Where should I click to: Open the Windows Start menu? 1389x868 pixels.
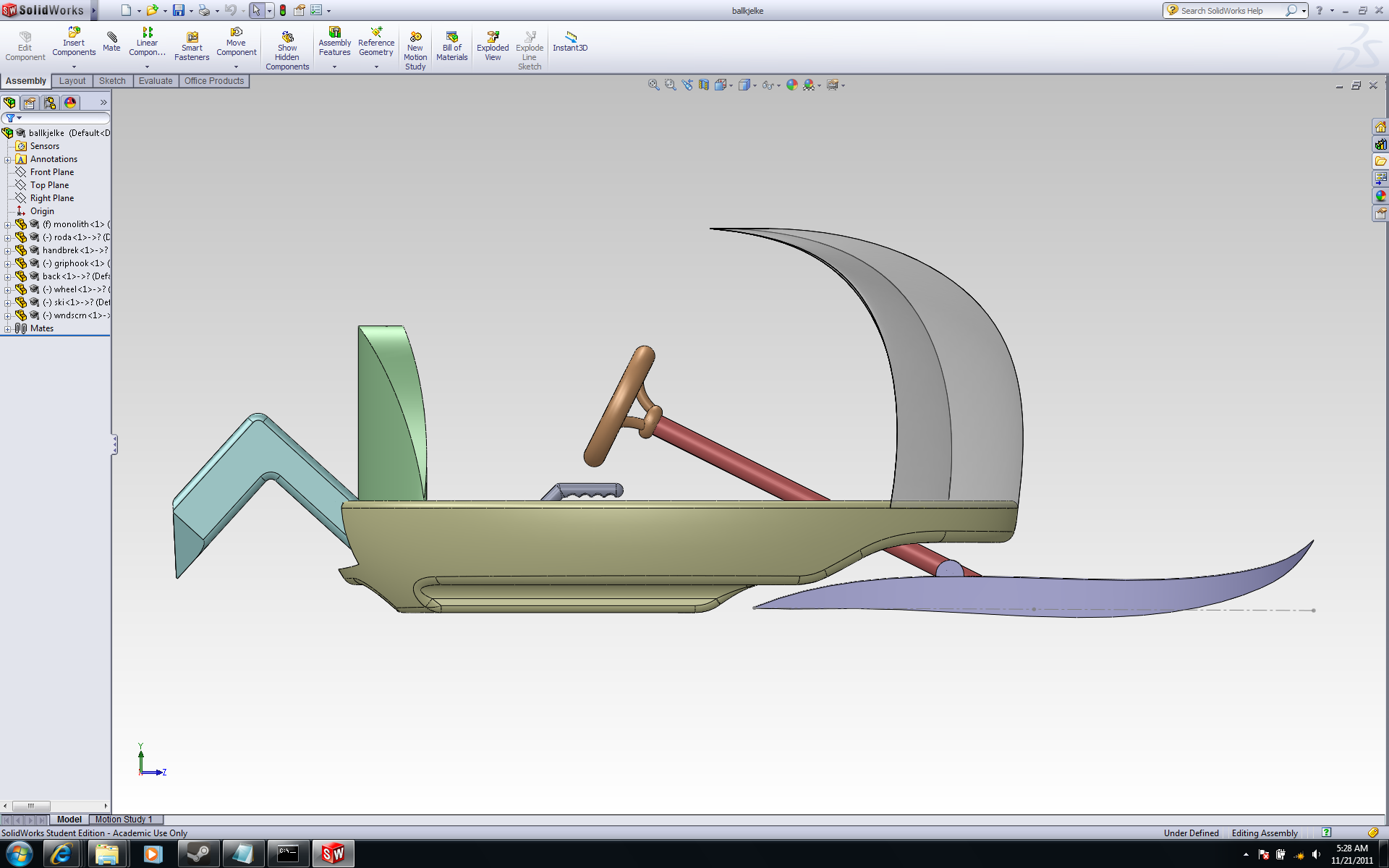(x=20, y=854)
